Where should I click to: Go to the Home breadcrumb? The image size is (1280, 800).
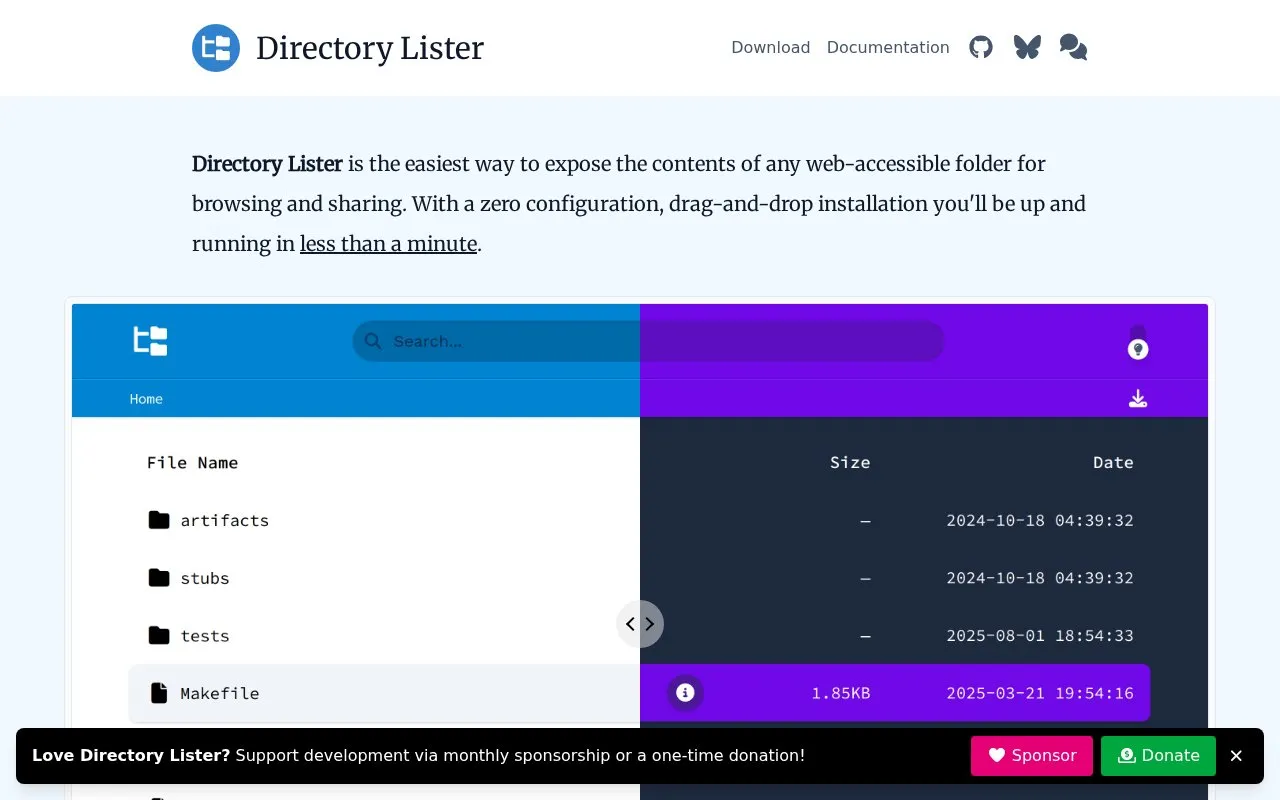(146, 399)
